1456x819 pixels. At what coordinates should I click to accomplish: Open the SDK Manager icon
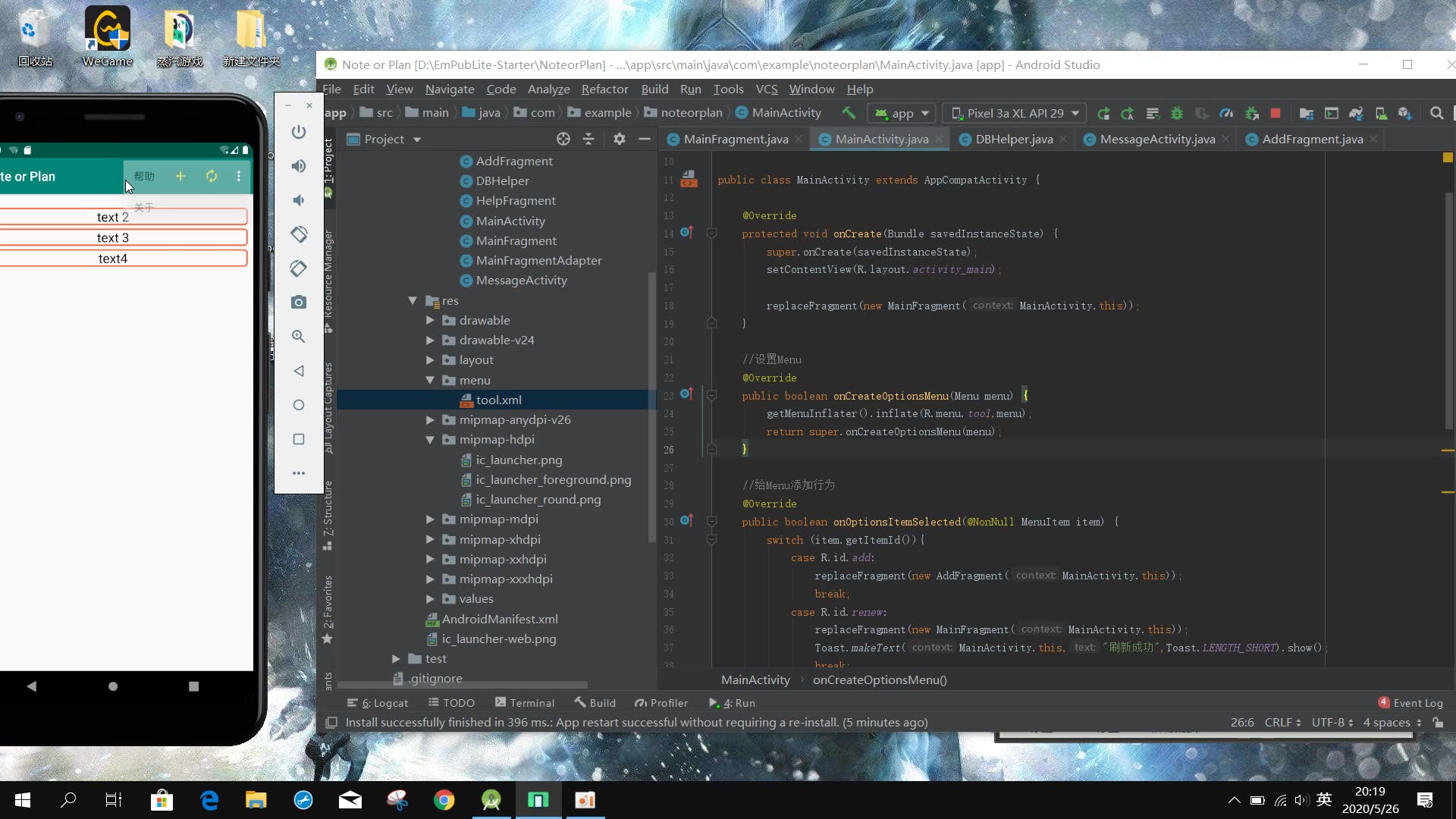point(1405,113)
